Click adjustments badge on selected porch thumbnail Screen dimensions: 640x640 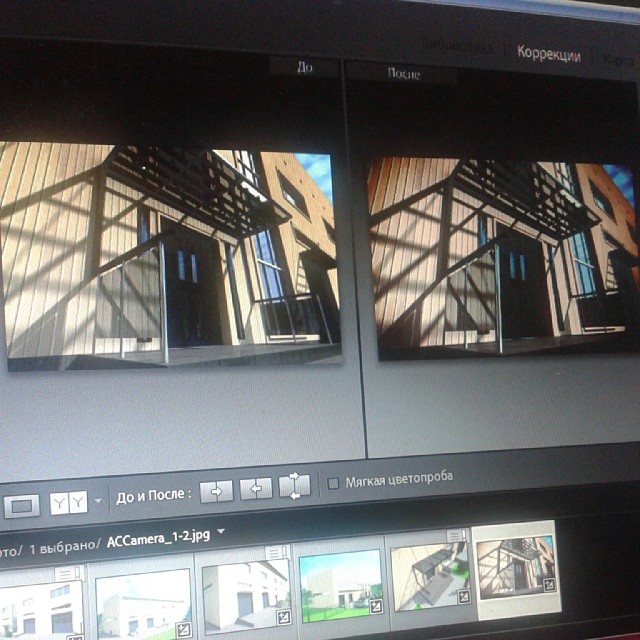pos(549,585)
